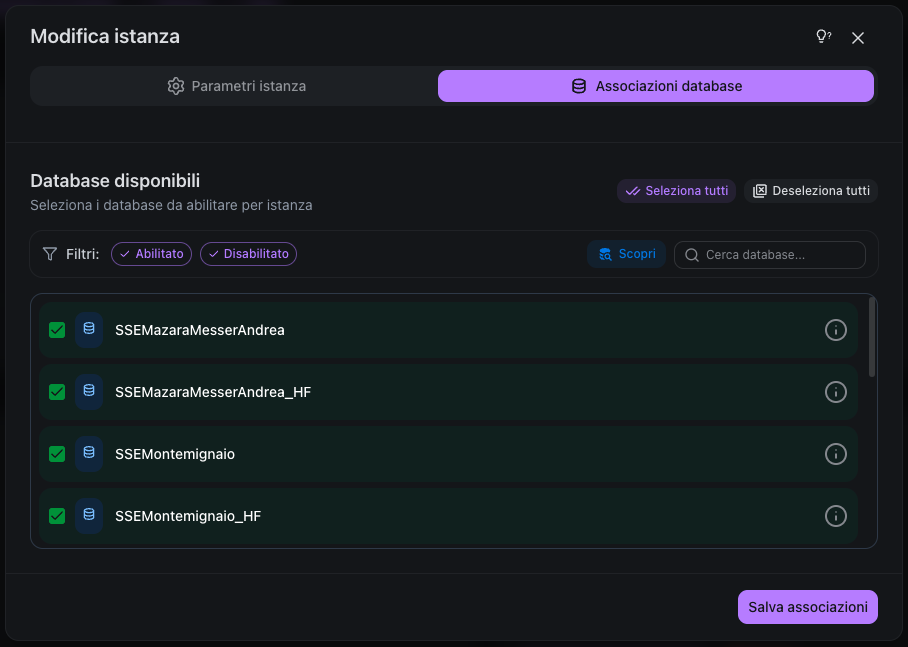The height and width of the screenshot is (647, 908).
Task: Click Deseleziona tutti button
Action: click(811, 191)
